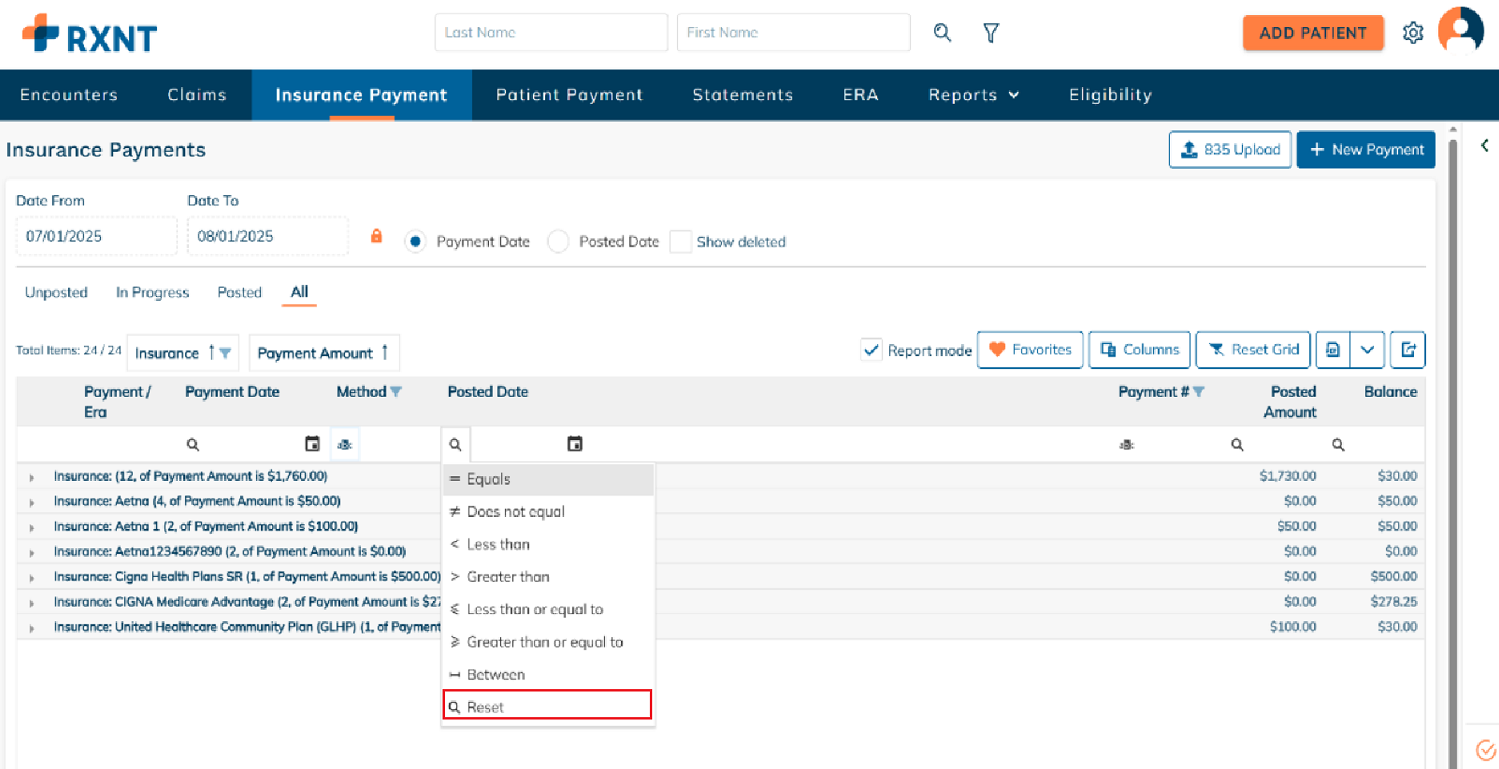Expand the Insurance: Aetna 1 group row
Image resolution: width=1499 pixels, height=769 pixels.
[x=31, y=527]
